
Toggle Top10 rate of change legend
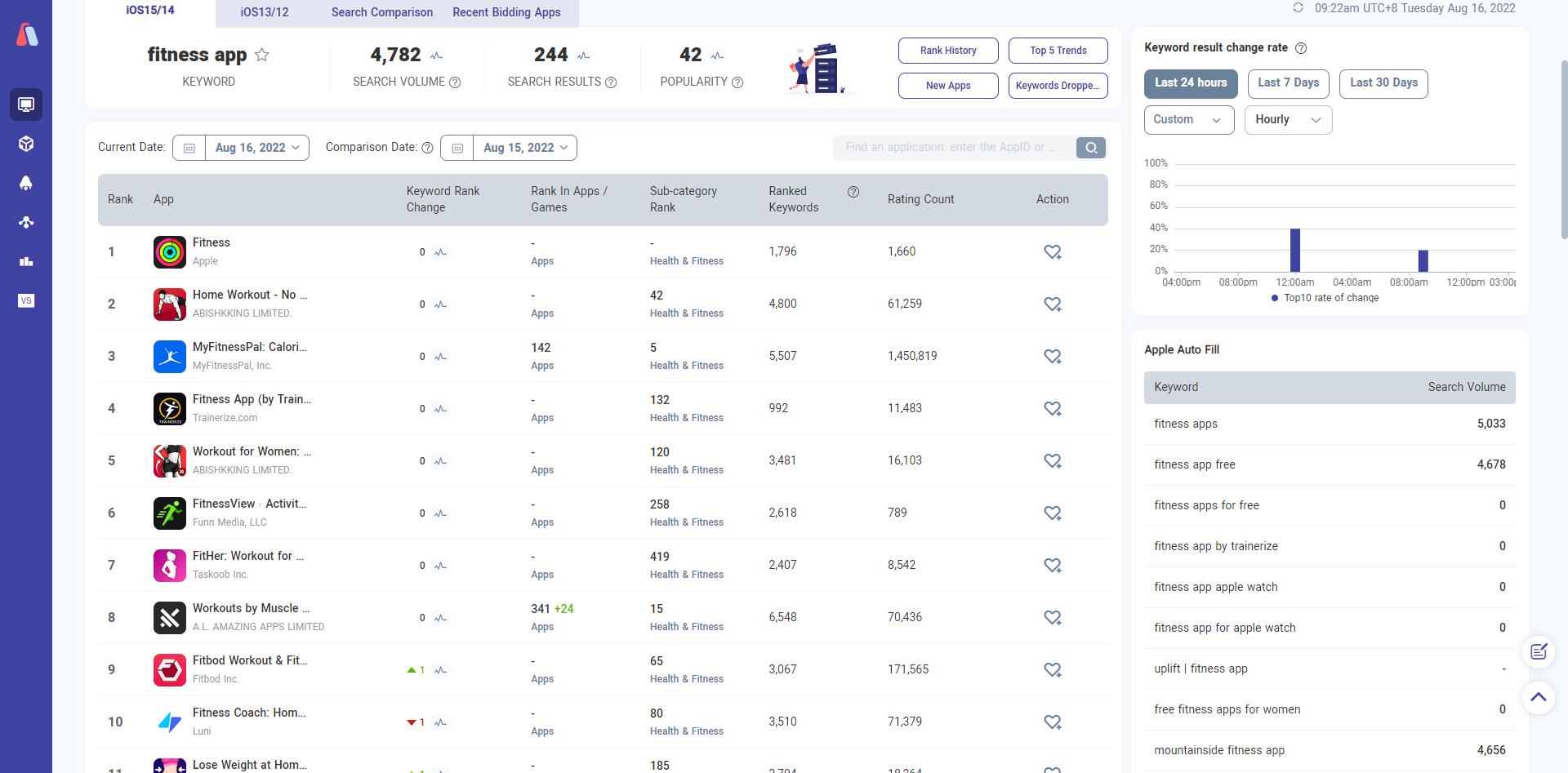pyautogui.click(x=1325, y=298)
